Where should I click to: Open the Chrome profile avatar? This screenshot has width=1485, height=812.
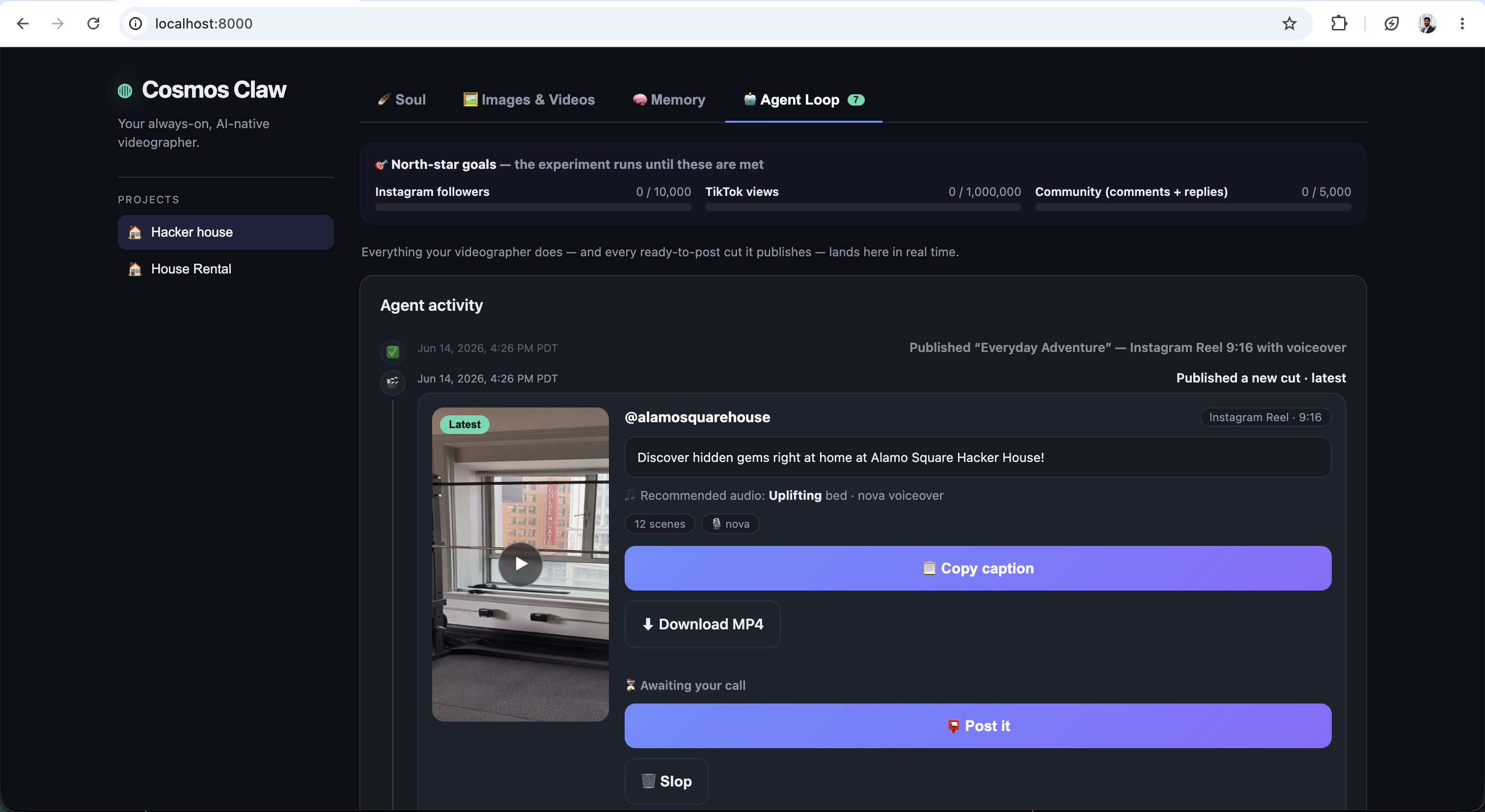1427,24
